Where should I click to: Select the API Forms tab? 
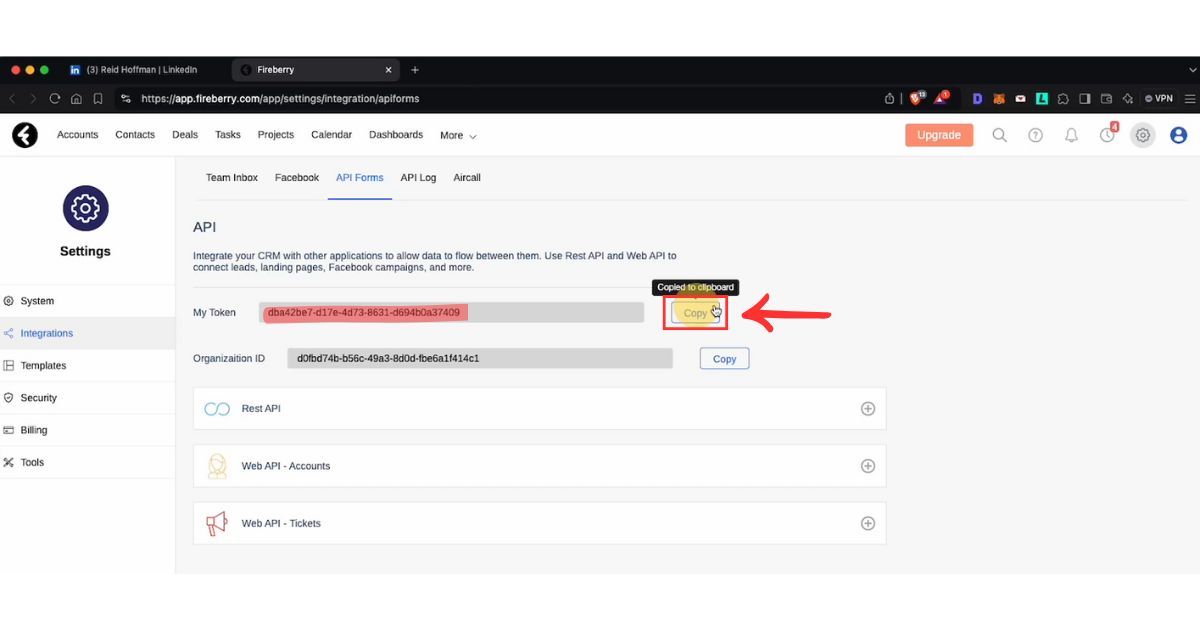pos(360,178)
